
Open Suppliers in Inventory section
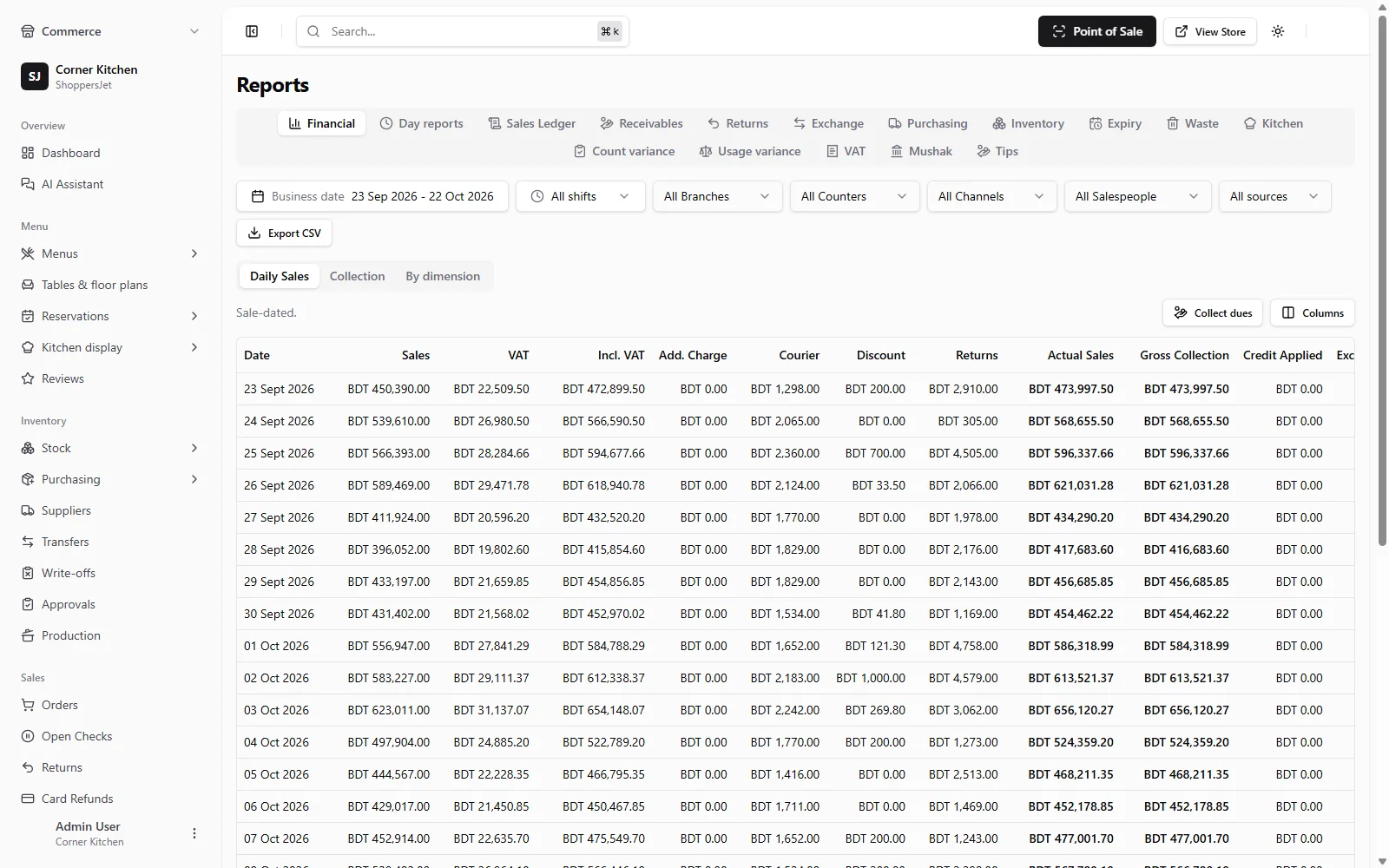coord(110,510)
